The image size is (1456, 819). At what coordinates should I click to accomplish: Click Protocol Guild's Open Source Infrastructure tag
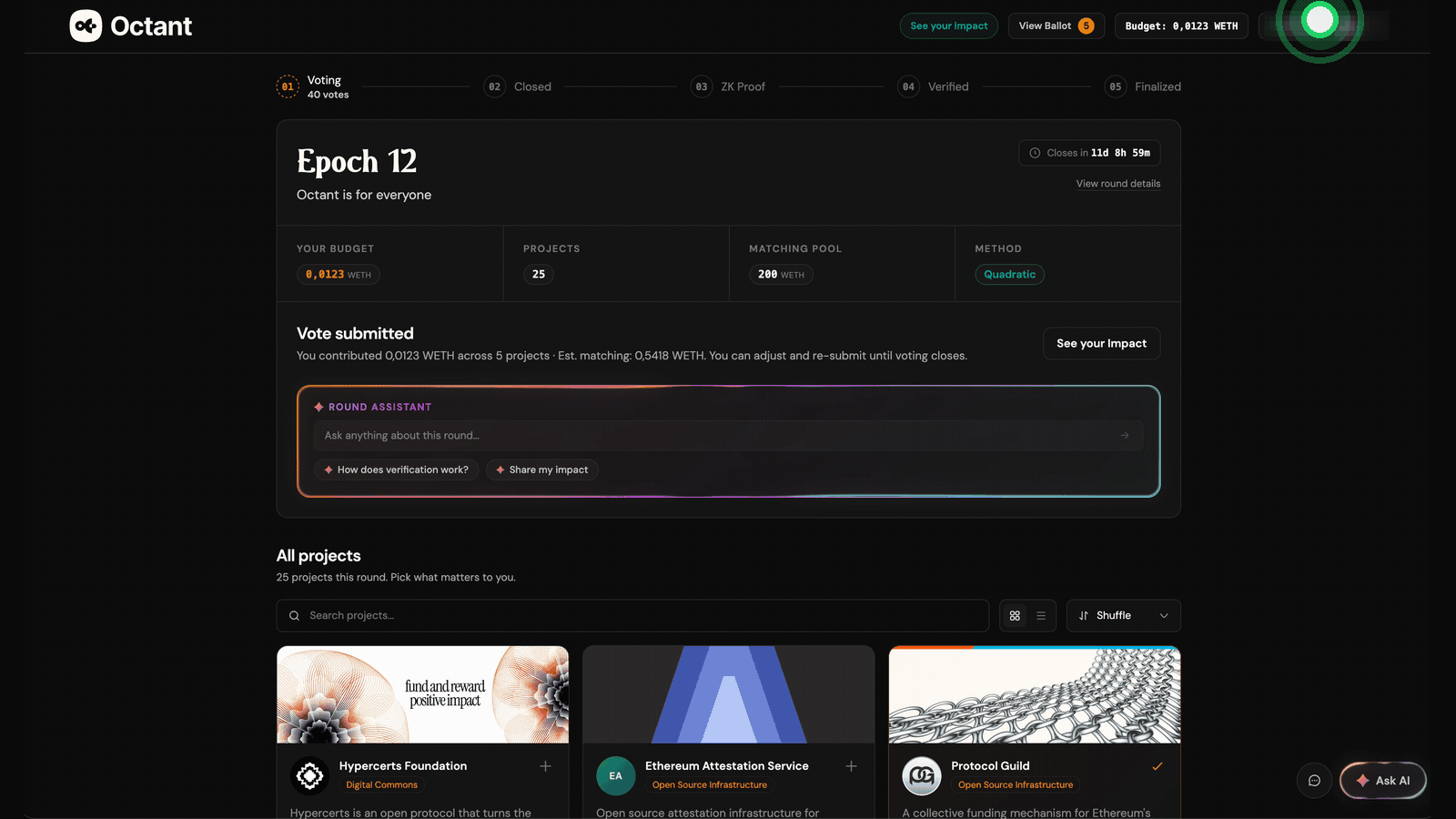click(1015, 785)
